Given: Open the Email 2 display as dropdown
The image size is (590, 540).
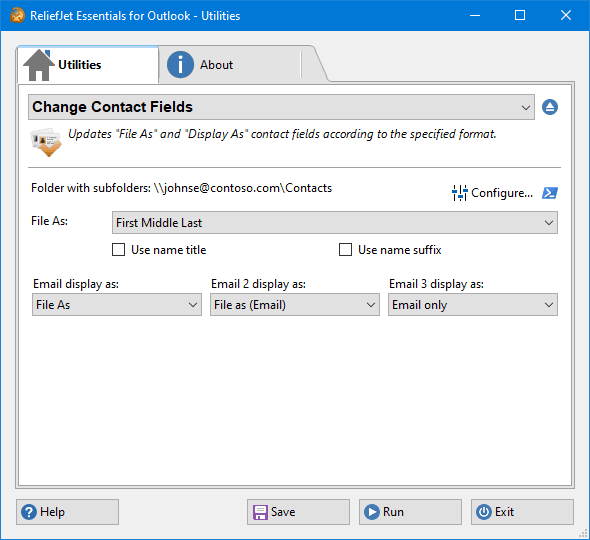Looking at the screenshot, I should (x=295, y=305).
